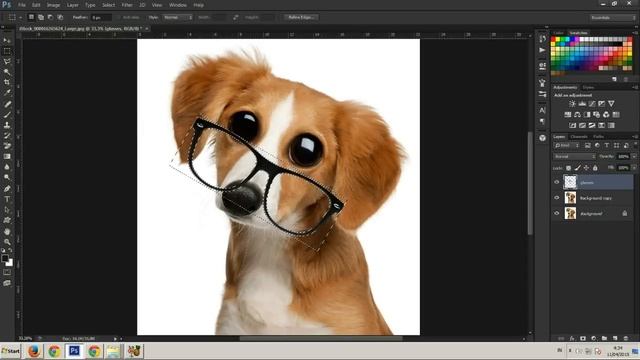Select the Crop tool
Screen dimensions: 640x360
(x=7, y=82)
